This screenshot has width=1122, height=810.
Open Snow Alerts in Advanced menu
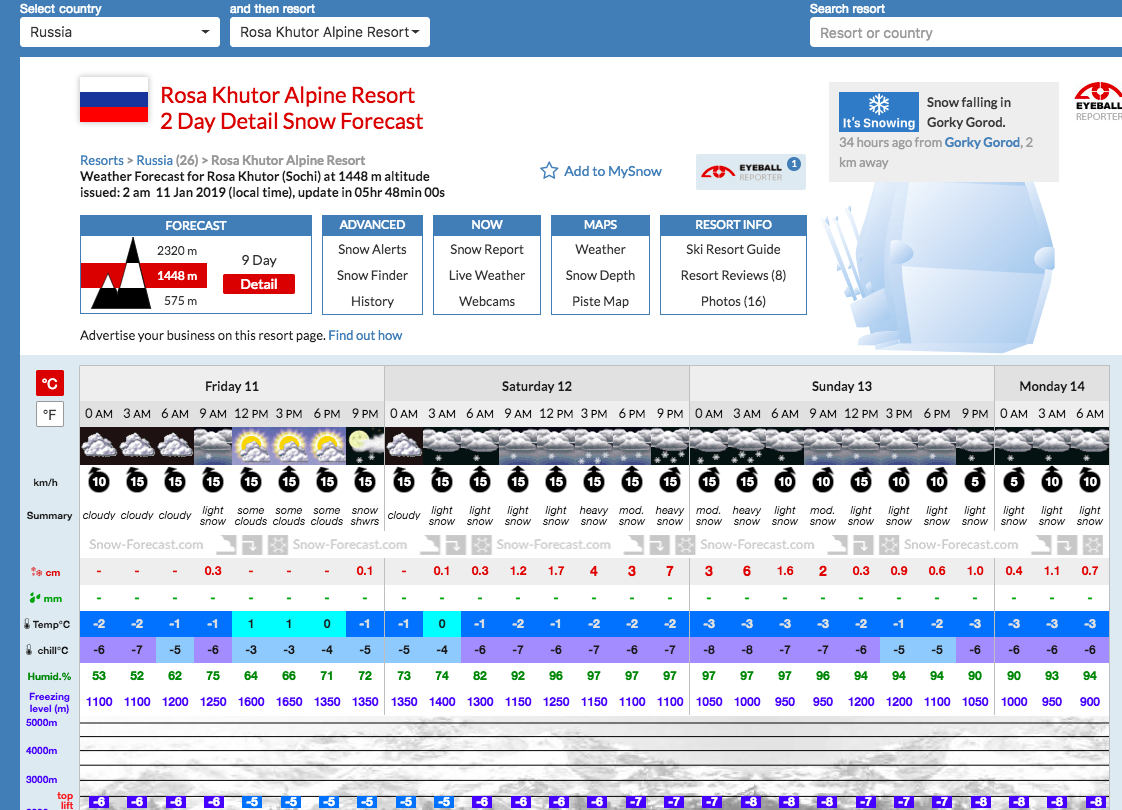pyautogui.click(x=372, y=250)
